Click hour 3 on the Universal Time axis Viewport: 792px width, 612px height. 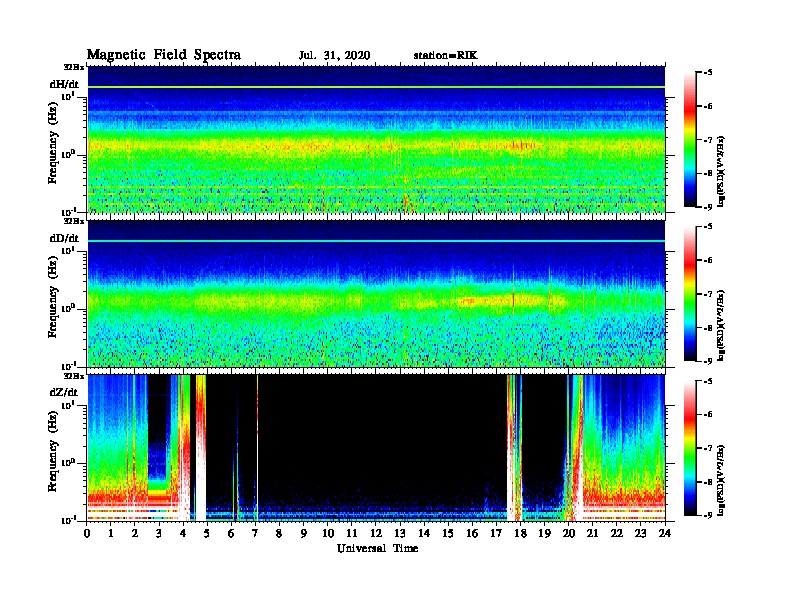tap(159, 533)
